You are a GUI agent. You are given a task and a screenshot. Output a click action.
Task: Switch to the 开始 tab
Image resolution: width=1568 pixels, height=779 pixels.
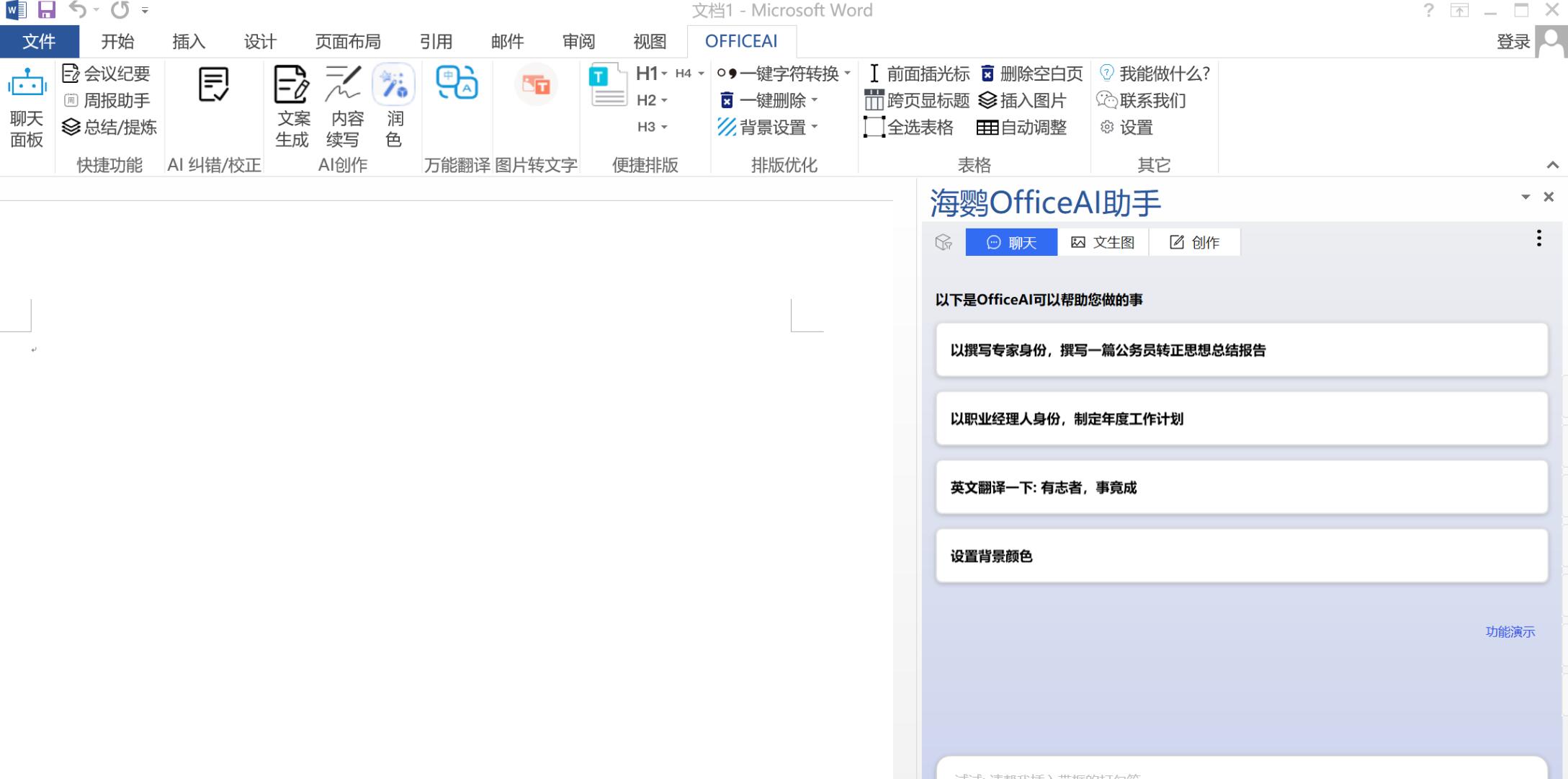tap(117, 41)
